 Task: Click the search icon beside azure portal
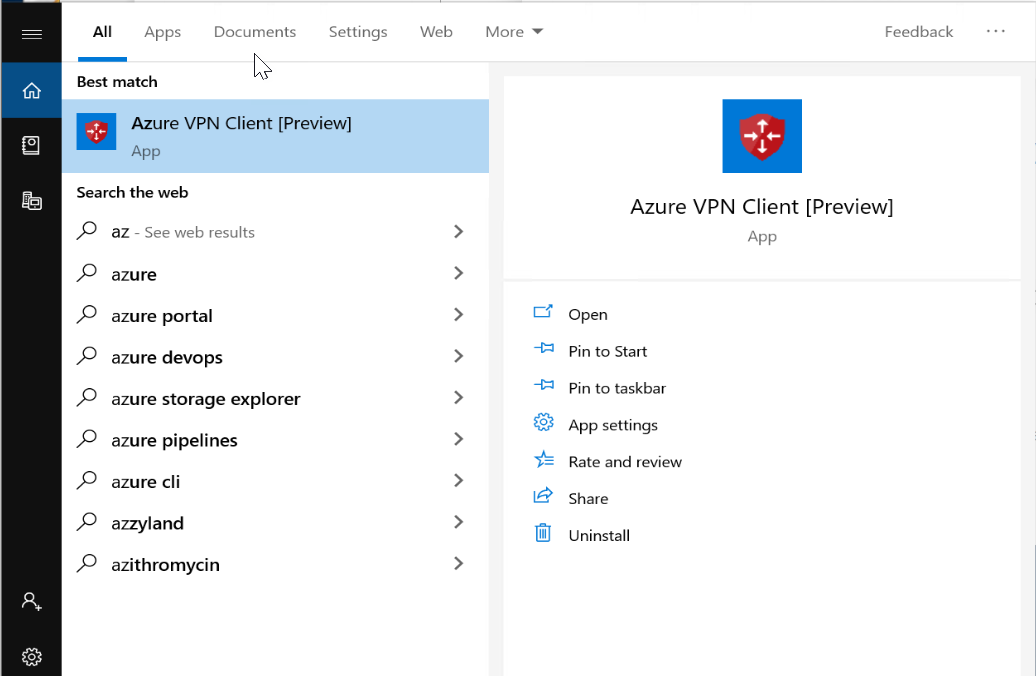pyautogui.click(x=87, y=315)
